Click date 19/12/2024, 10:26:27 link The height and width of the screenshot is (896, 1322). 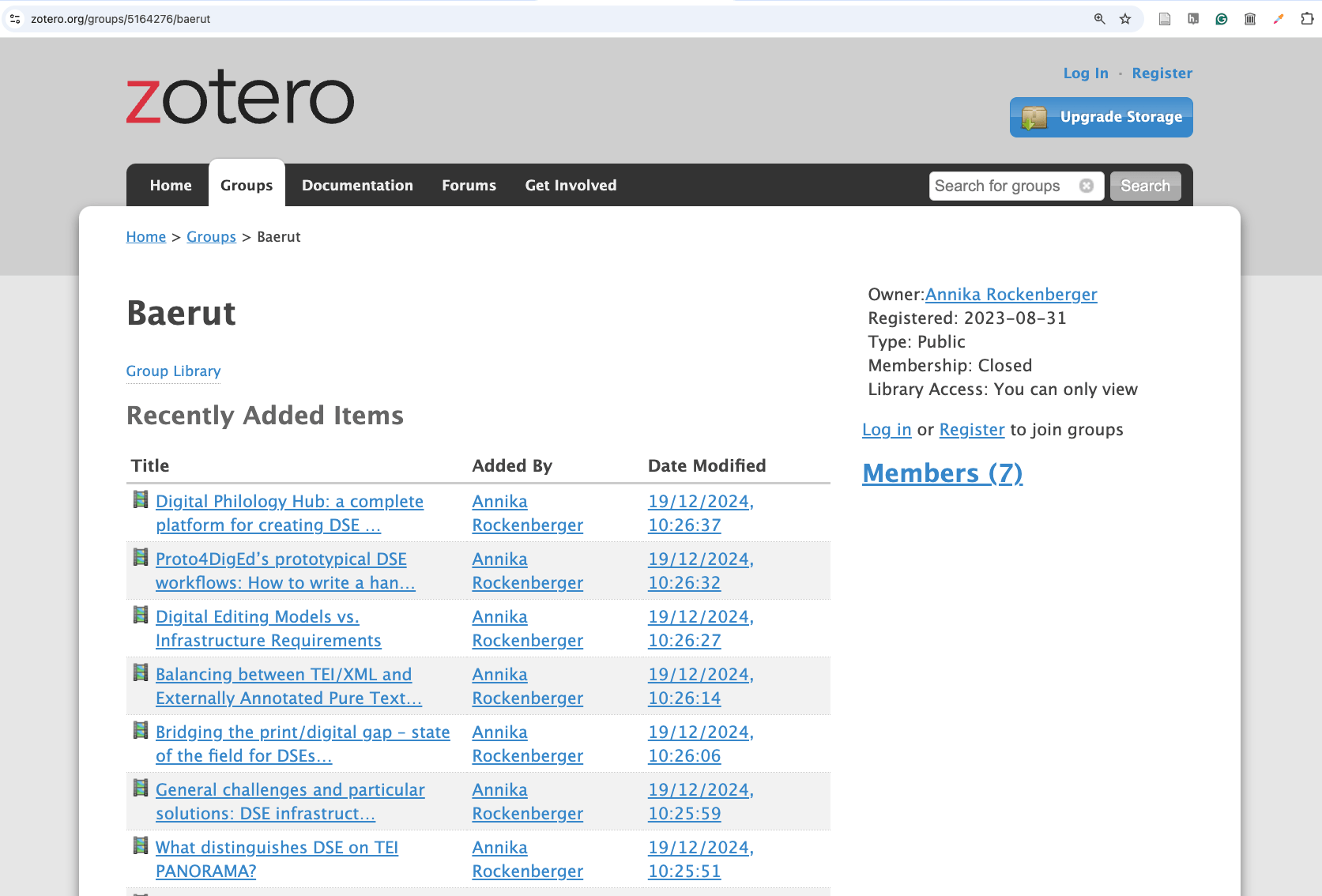pyautogui.click(x=701, y=628)
